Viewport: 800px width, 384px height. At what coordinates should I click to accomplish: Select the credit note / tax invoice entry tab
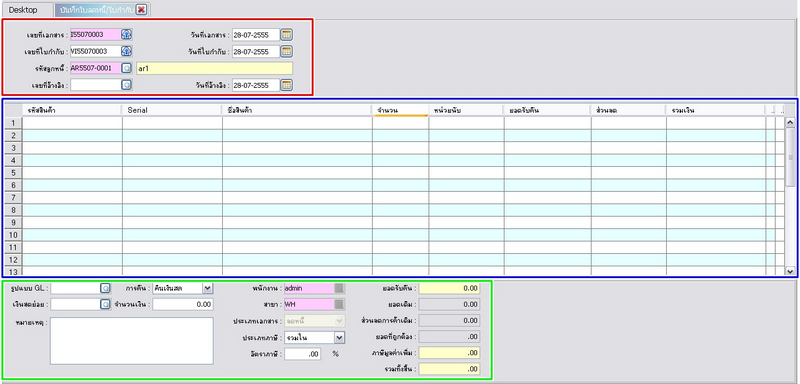[x=97, y=10]
